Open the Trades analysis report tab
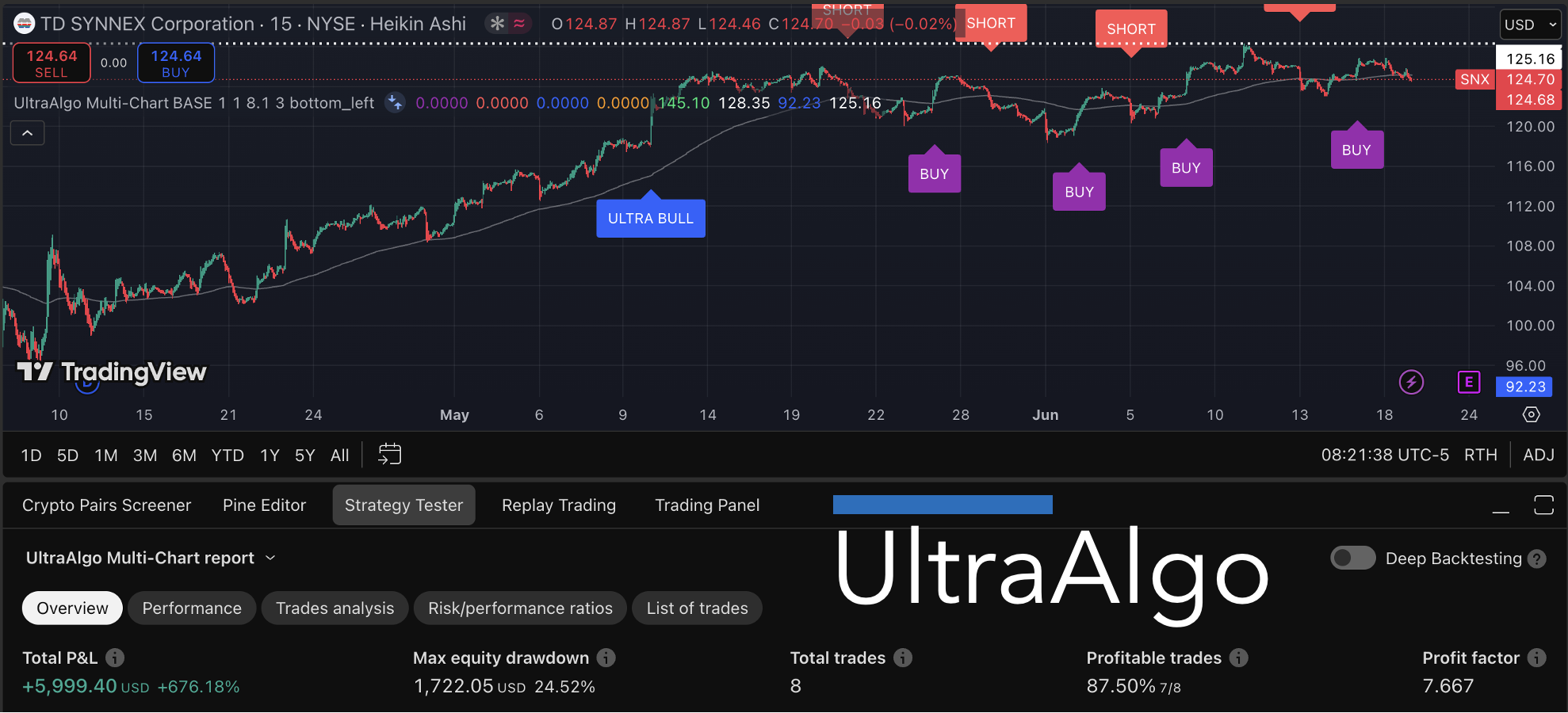 pos(335,608)
